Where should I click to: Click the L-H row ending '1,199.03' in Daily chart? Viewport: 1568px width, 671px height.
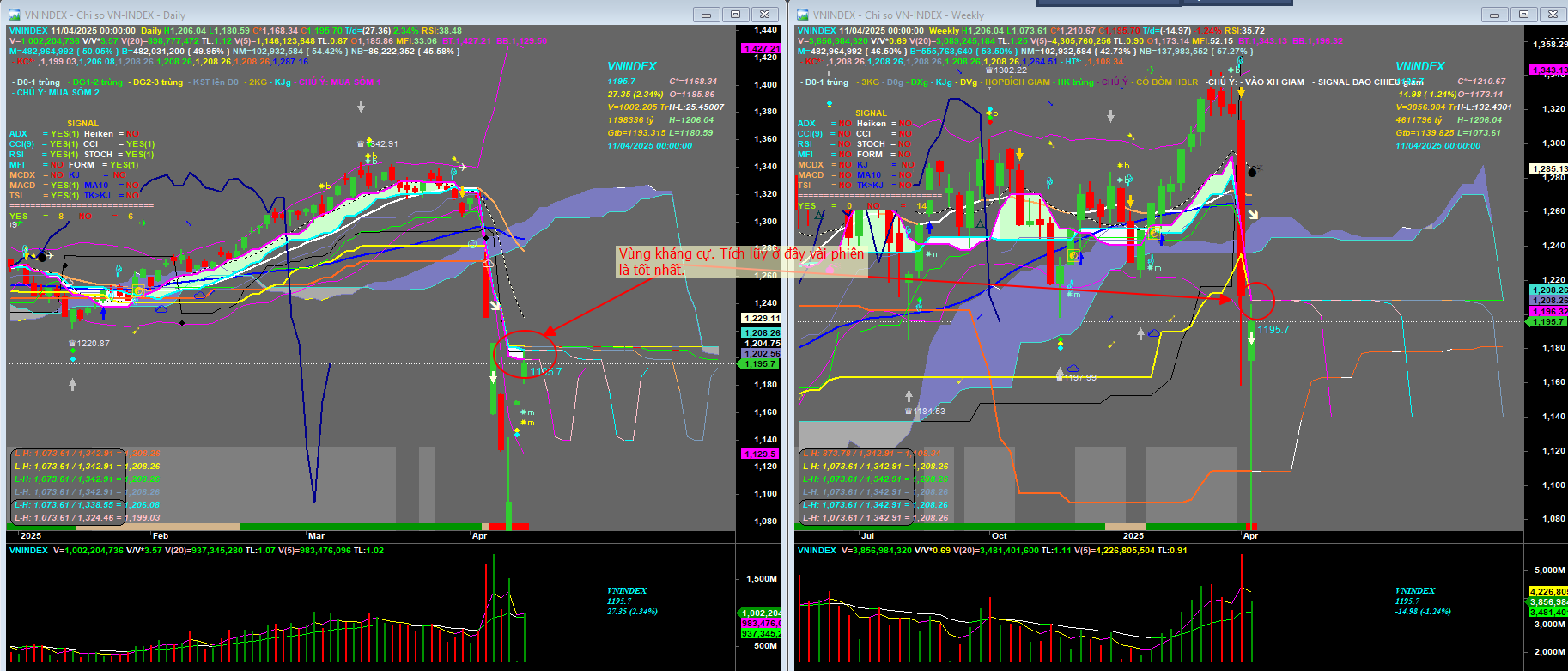[87, 518]
